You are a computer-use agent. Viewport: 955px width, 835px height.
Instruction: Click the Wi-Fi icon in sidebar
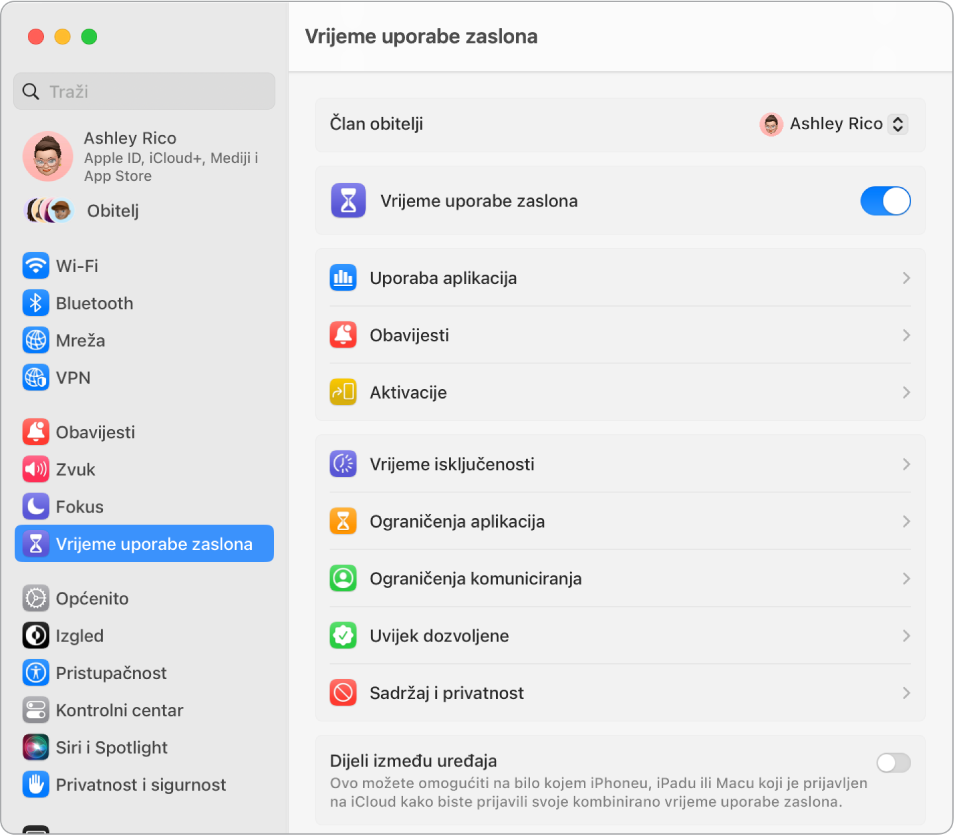[36, 266]
